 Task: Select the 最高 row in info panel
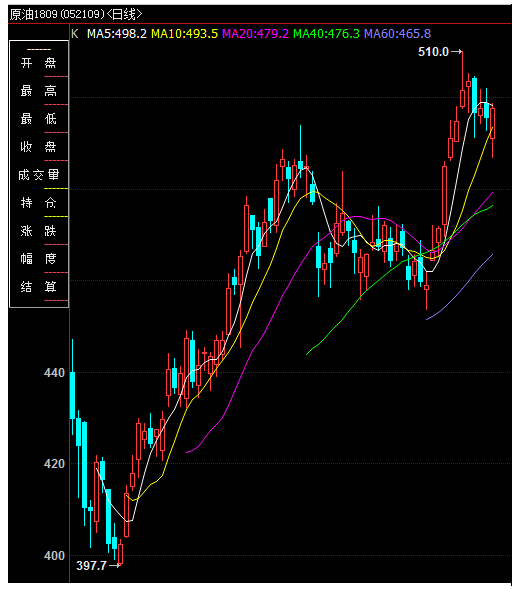[39, 91]
